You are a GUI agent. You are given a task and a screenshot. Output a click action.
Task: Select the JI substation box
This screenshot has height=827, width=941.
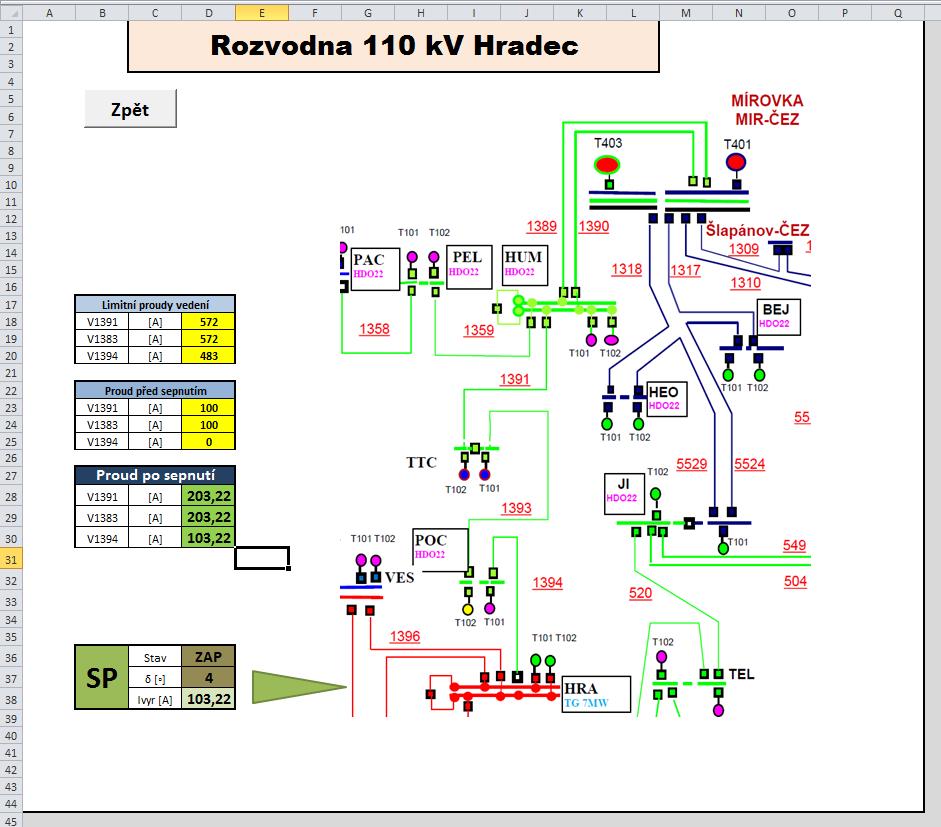624,494
